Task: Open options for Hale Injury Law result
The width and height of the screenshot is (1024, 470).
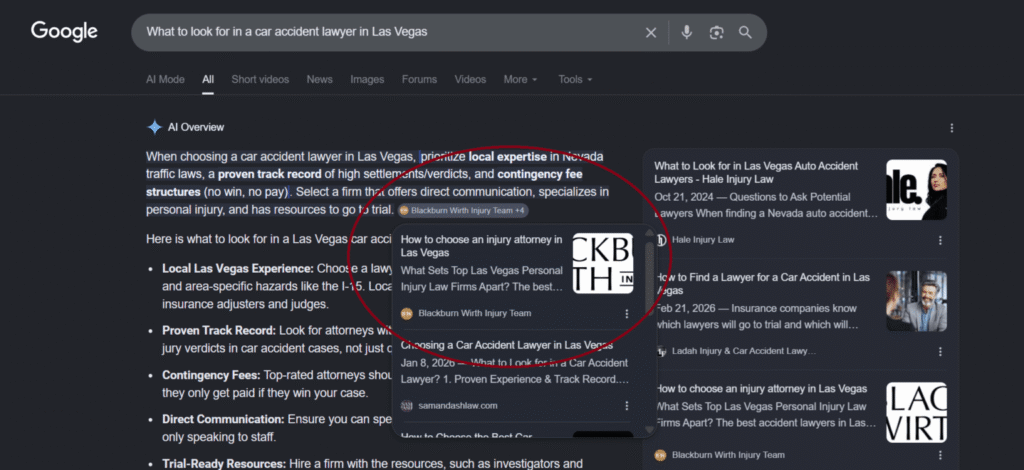Action: point(940,240)
